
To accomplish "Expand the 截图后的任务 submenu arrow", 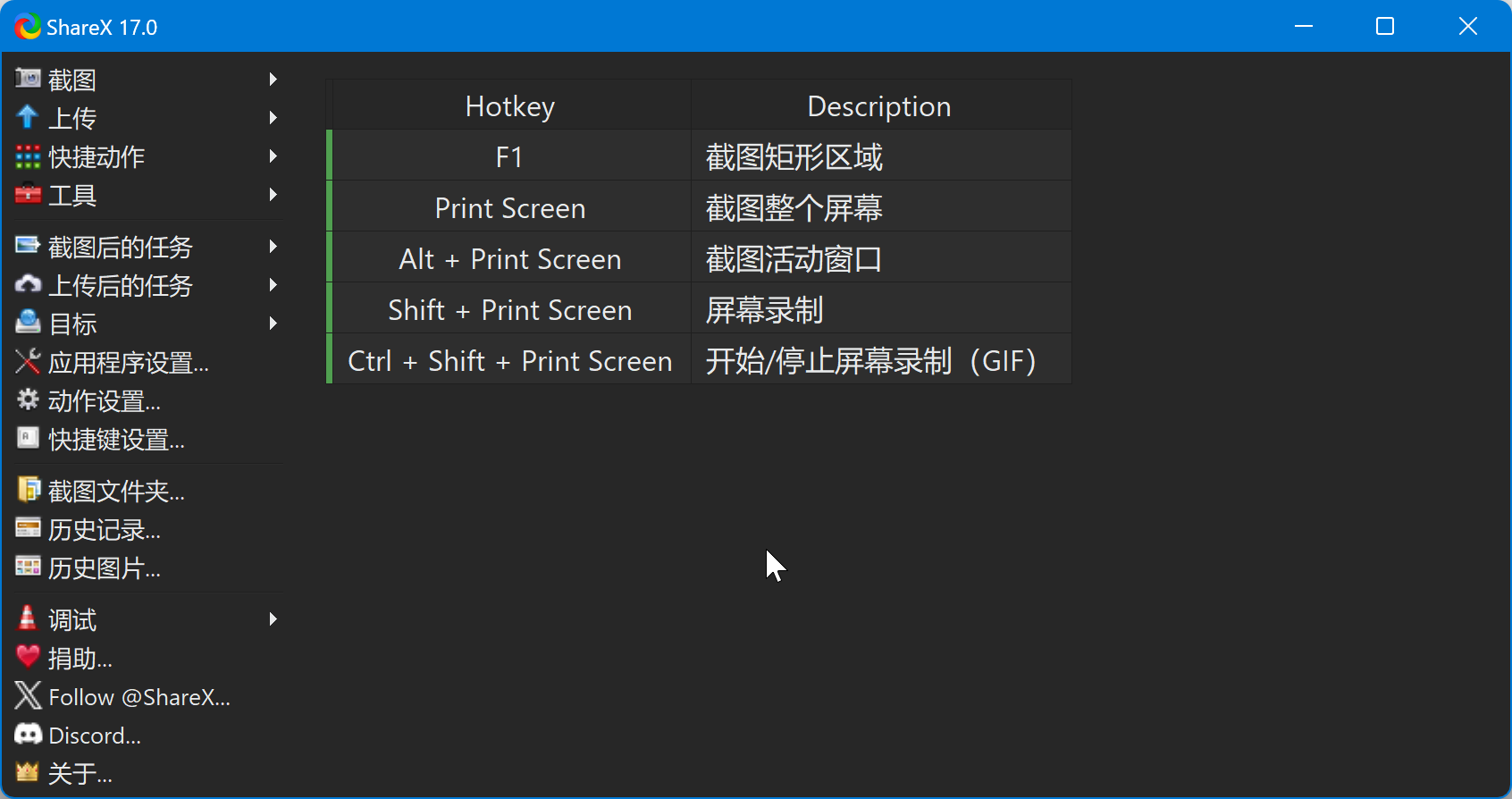I will tap(273, 247).
